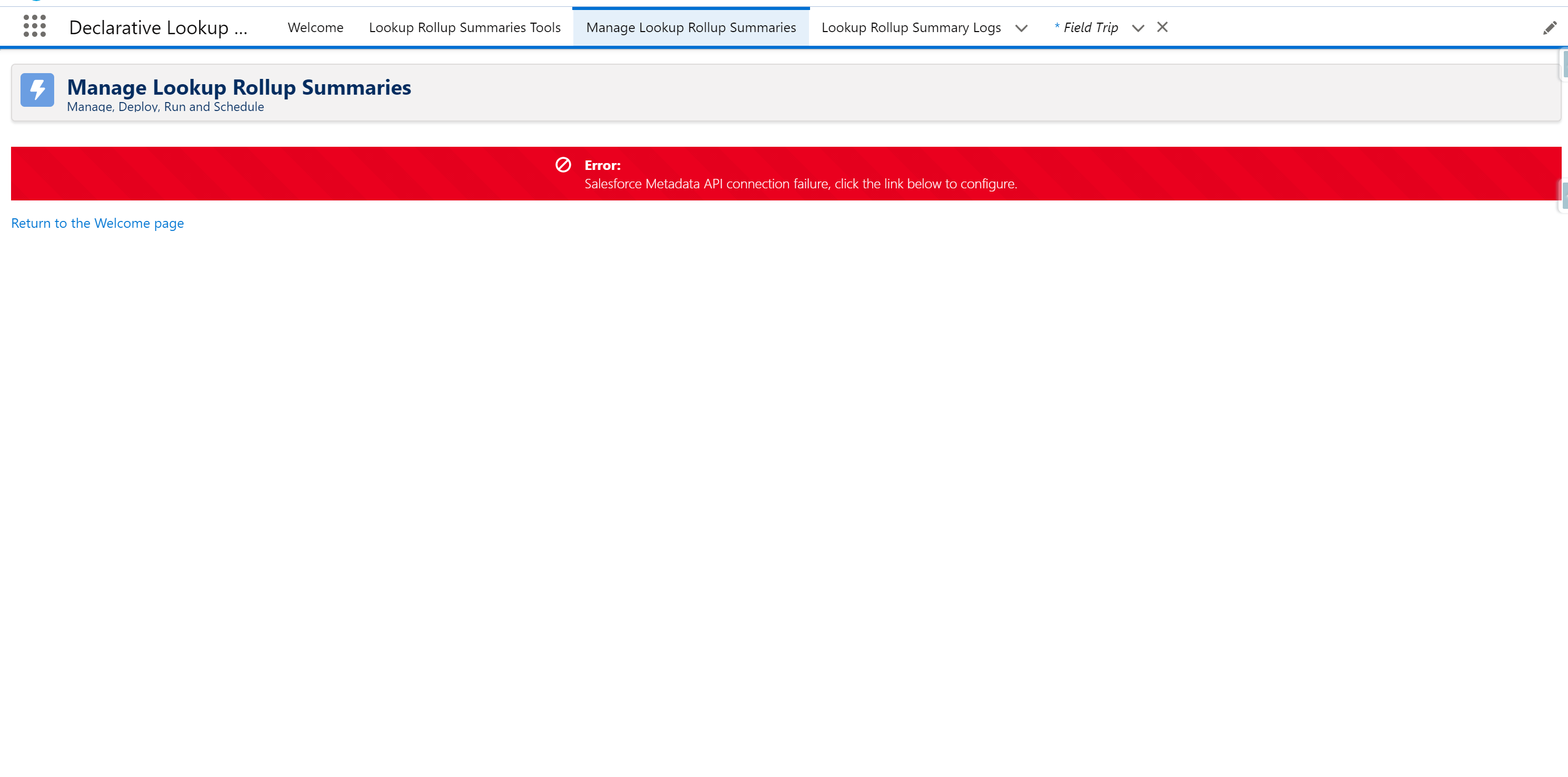The height and width of the screenshot is (777, 1568).
Task: Select the Declarative Lookup app name
Action: click(158, 27)
